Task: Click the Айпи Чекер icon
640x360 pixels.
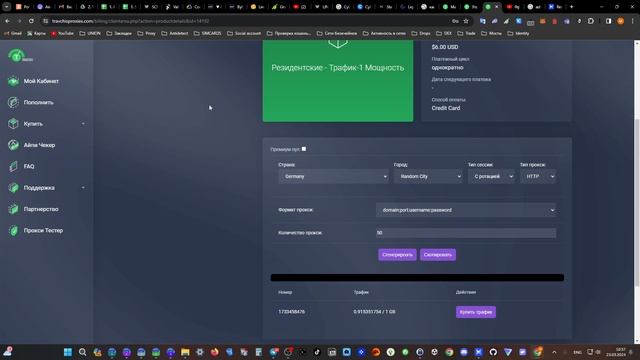Action: [x=13, y=145]
